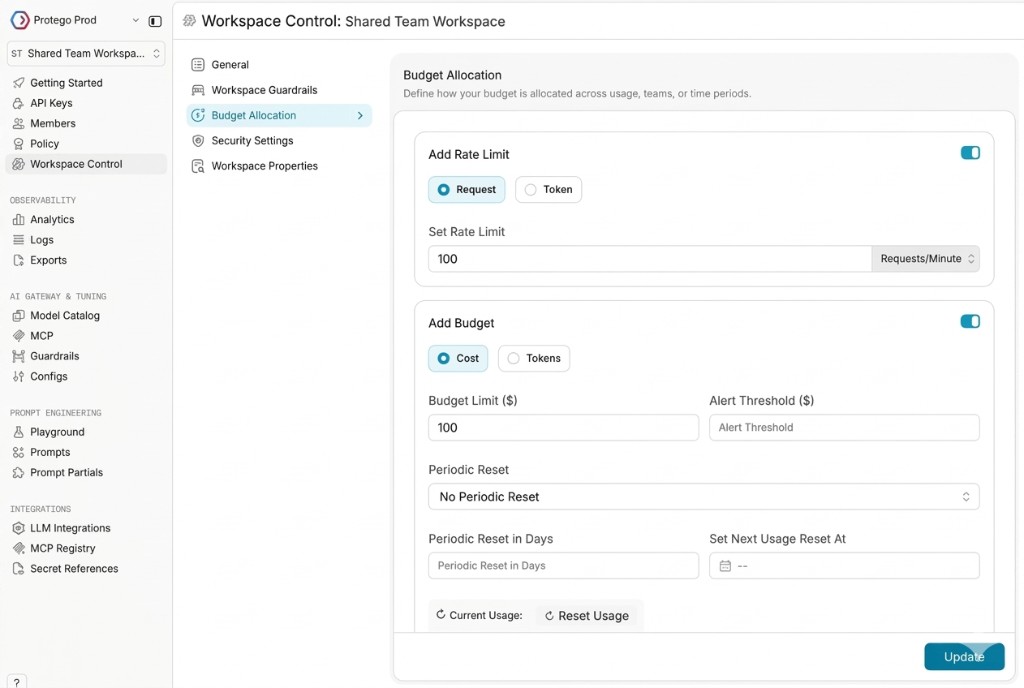Open Getting Started page link
This screenshot has height=688, width=1024.
click(66, 83)
